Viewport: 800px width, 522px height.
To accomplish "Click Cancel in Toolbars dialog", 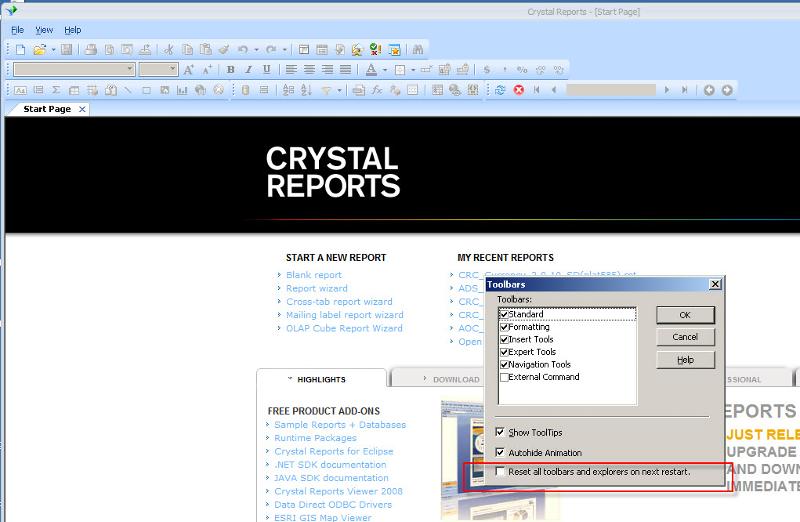I will pyautogui.click(x=685, y=337).
